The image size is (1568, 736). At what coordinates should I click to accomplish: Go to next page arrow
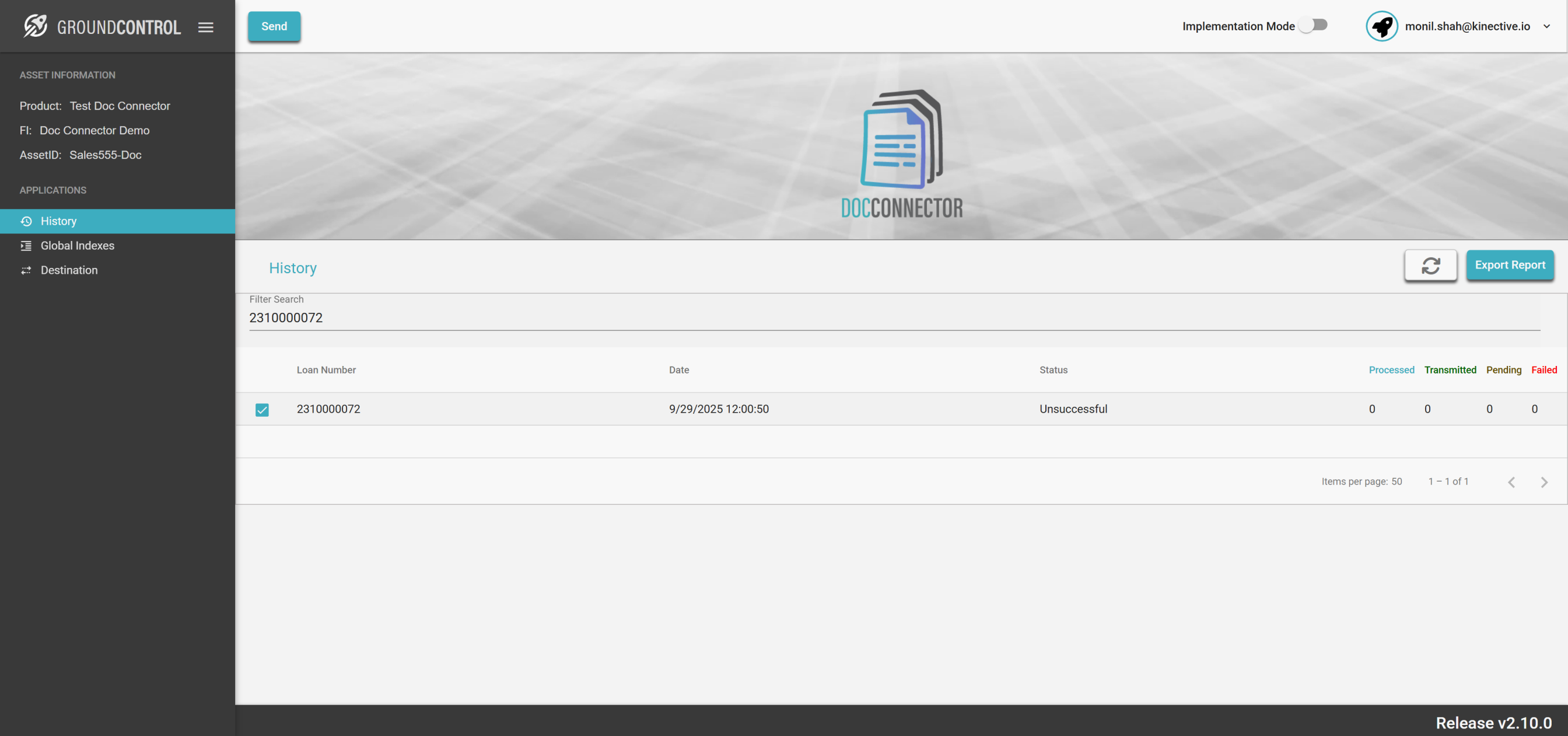point(1543,482)
